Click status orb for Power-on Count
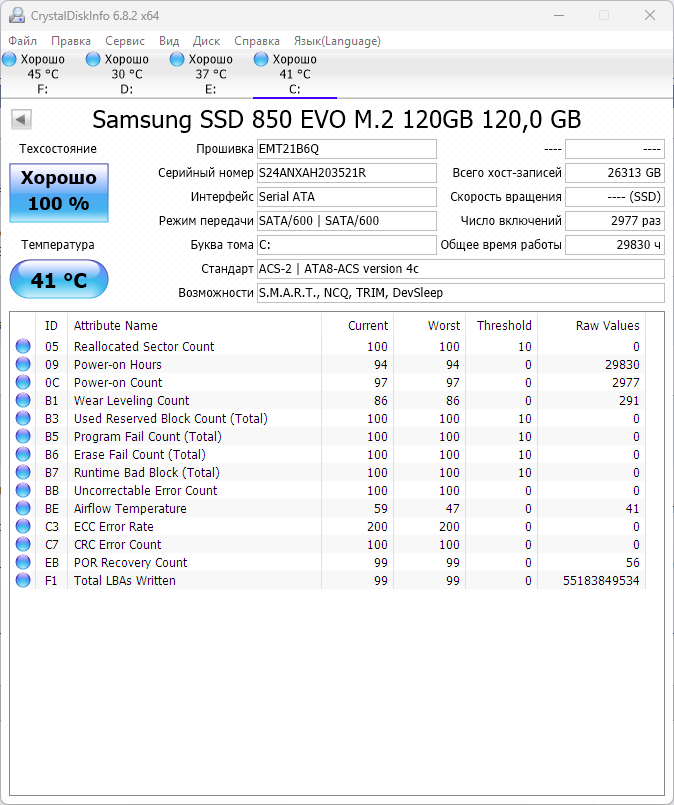 pos(23,382)
